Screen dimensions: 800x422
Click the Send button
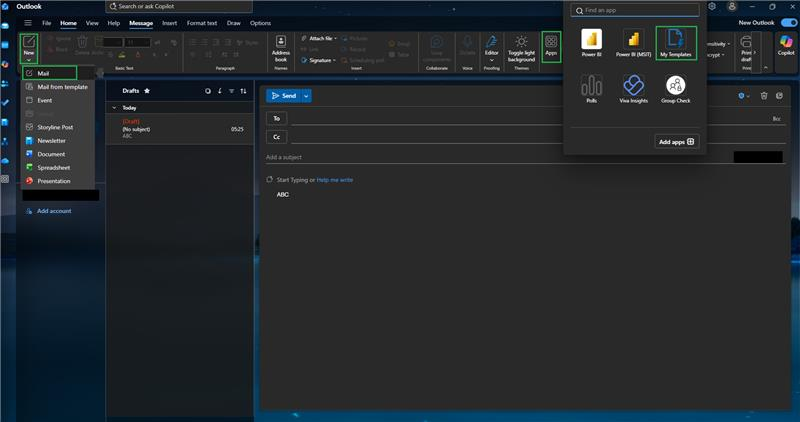(284, 96)
